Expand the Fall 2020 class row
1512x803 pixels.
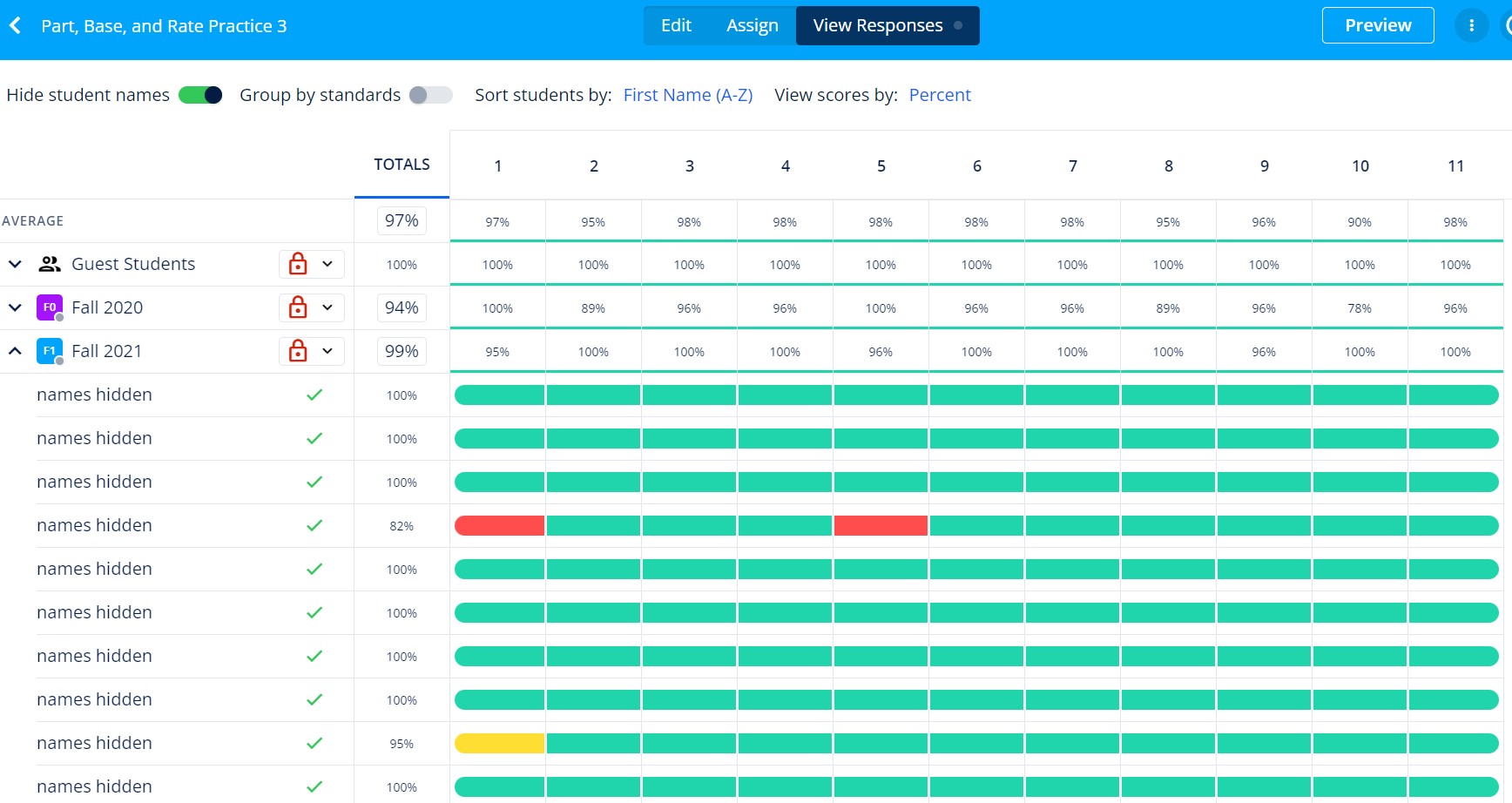pos(15,307)
